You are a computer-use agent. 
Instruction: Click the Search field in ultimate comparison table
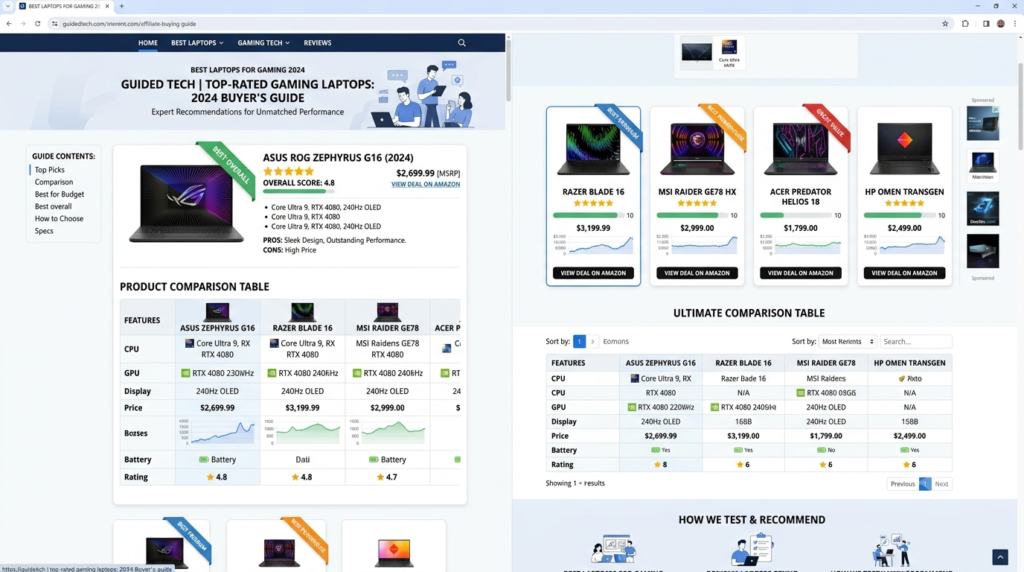pos(916,342)
